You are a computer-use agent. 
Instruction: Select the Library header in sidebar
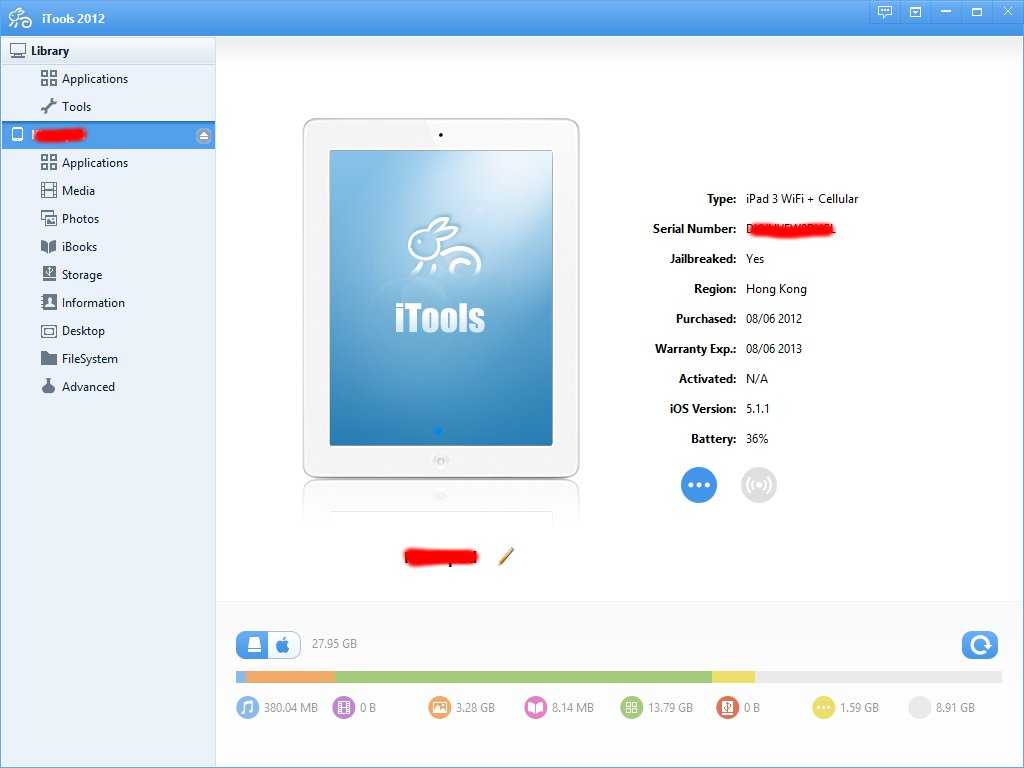[x=108, y=51]
